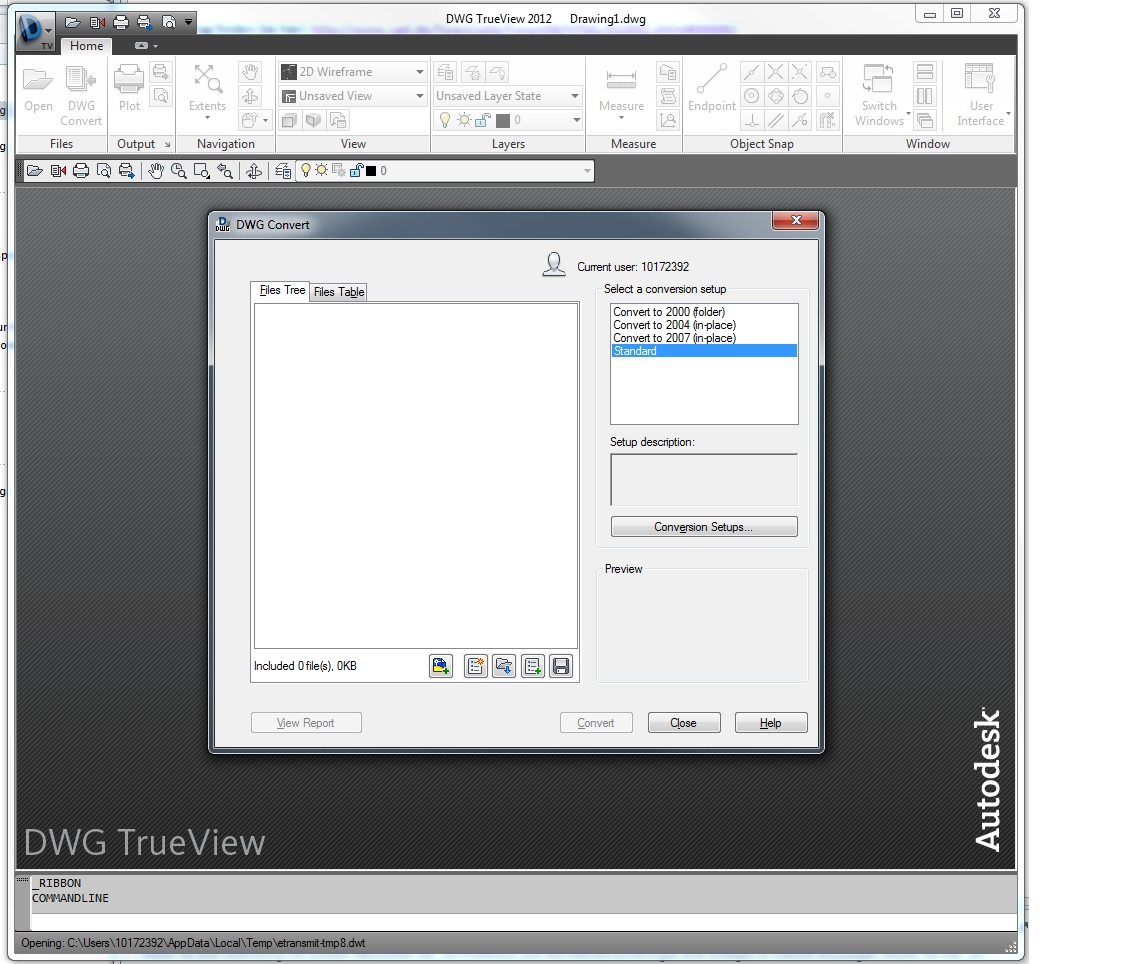
Task: Select the Home ribbon tab
Action: 87,46
